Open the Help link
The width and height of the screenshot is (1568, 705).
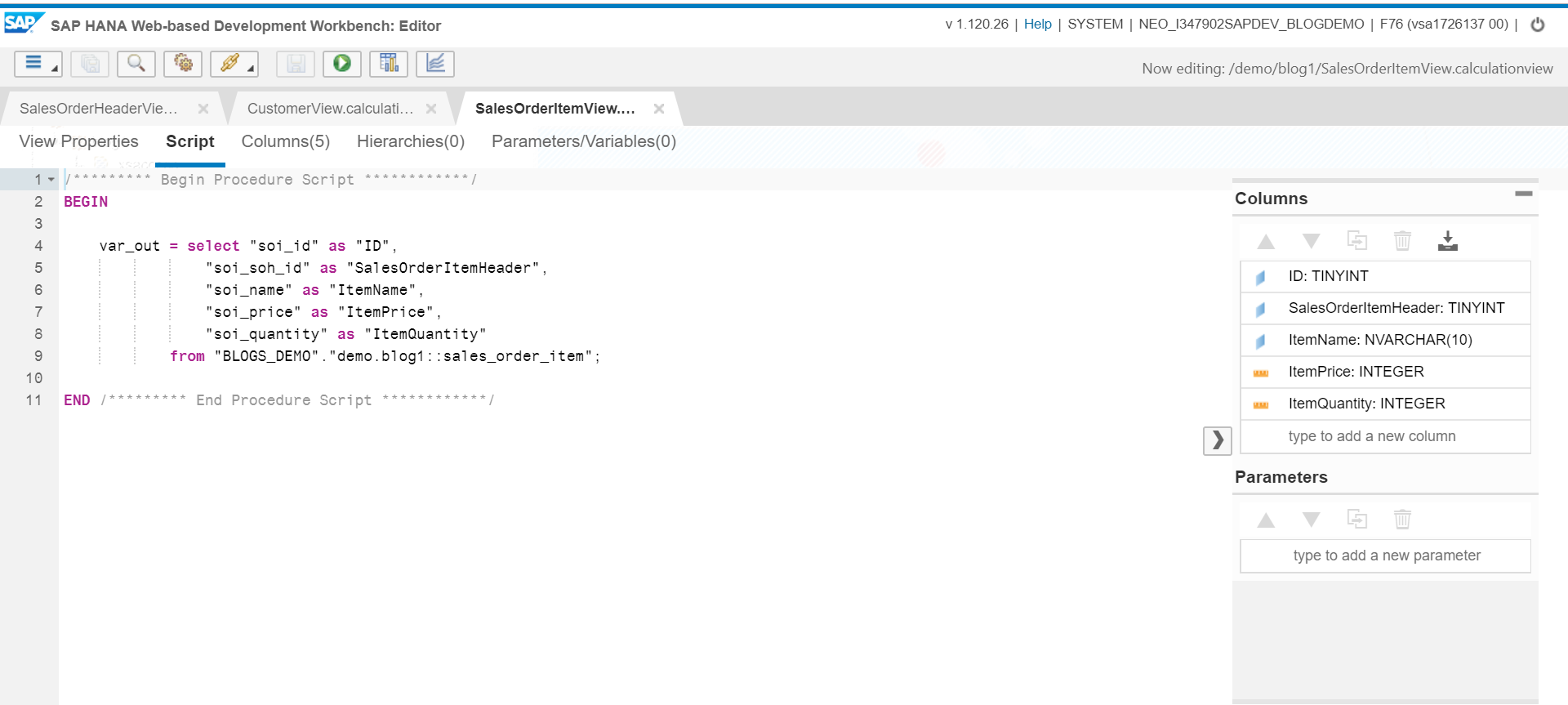point(1037,25)
